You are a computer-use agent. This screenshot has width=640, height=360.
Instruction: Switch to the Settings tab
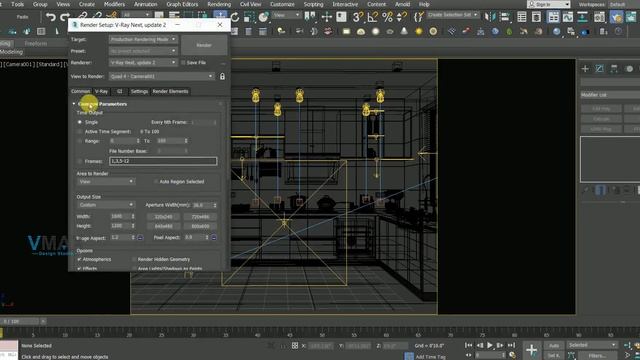(140, 91)
